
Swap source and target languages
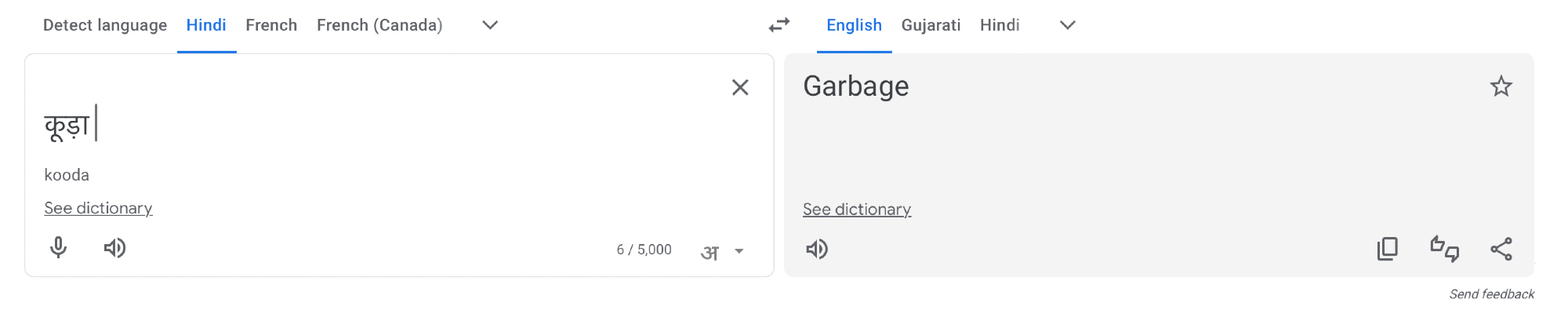pos(779,25)
